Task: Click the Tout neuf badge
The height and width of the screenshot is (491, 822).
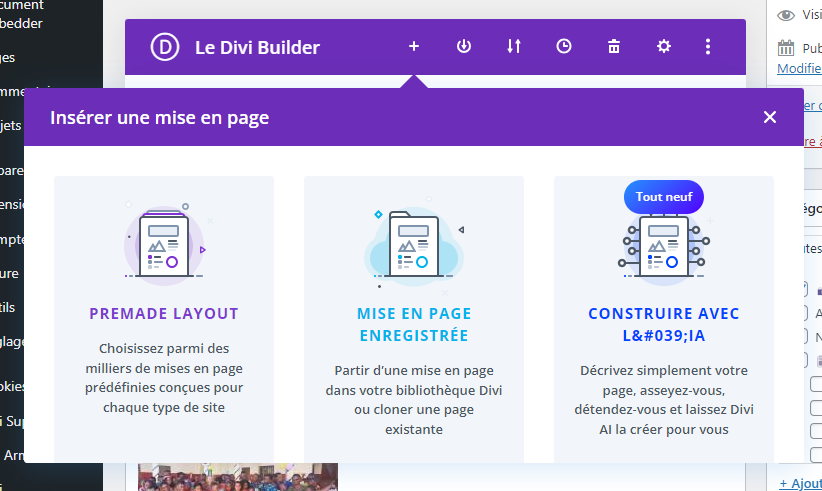Action: coord(663,197)
